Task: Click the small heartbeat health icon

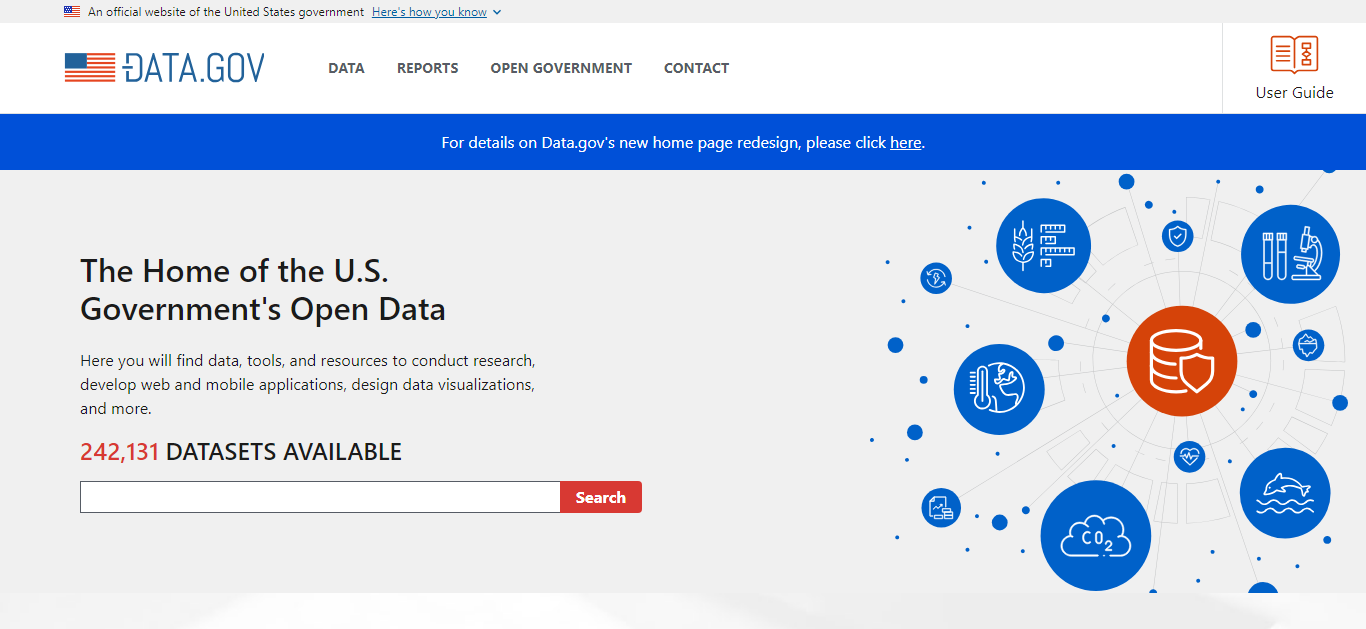Action: 1189,457
